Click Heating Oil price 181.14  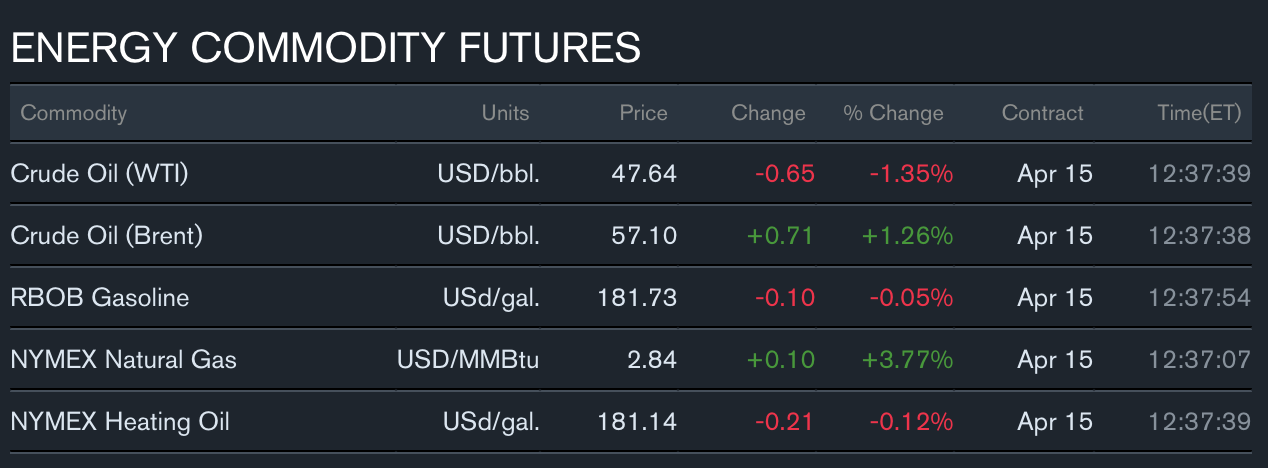click(637, 422)
